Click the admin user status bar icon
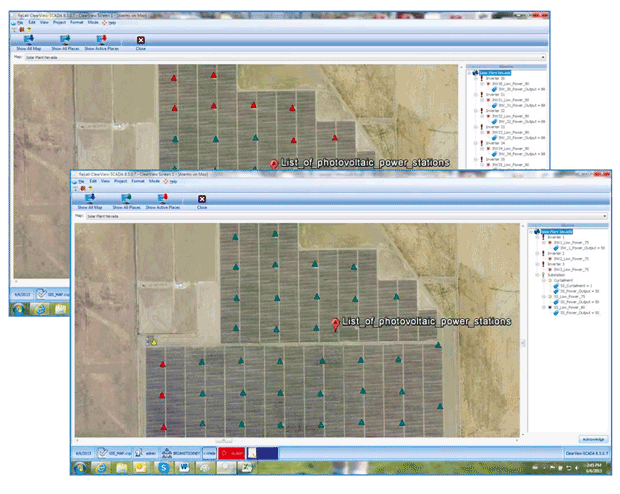 click(144, 453)
